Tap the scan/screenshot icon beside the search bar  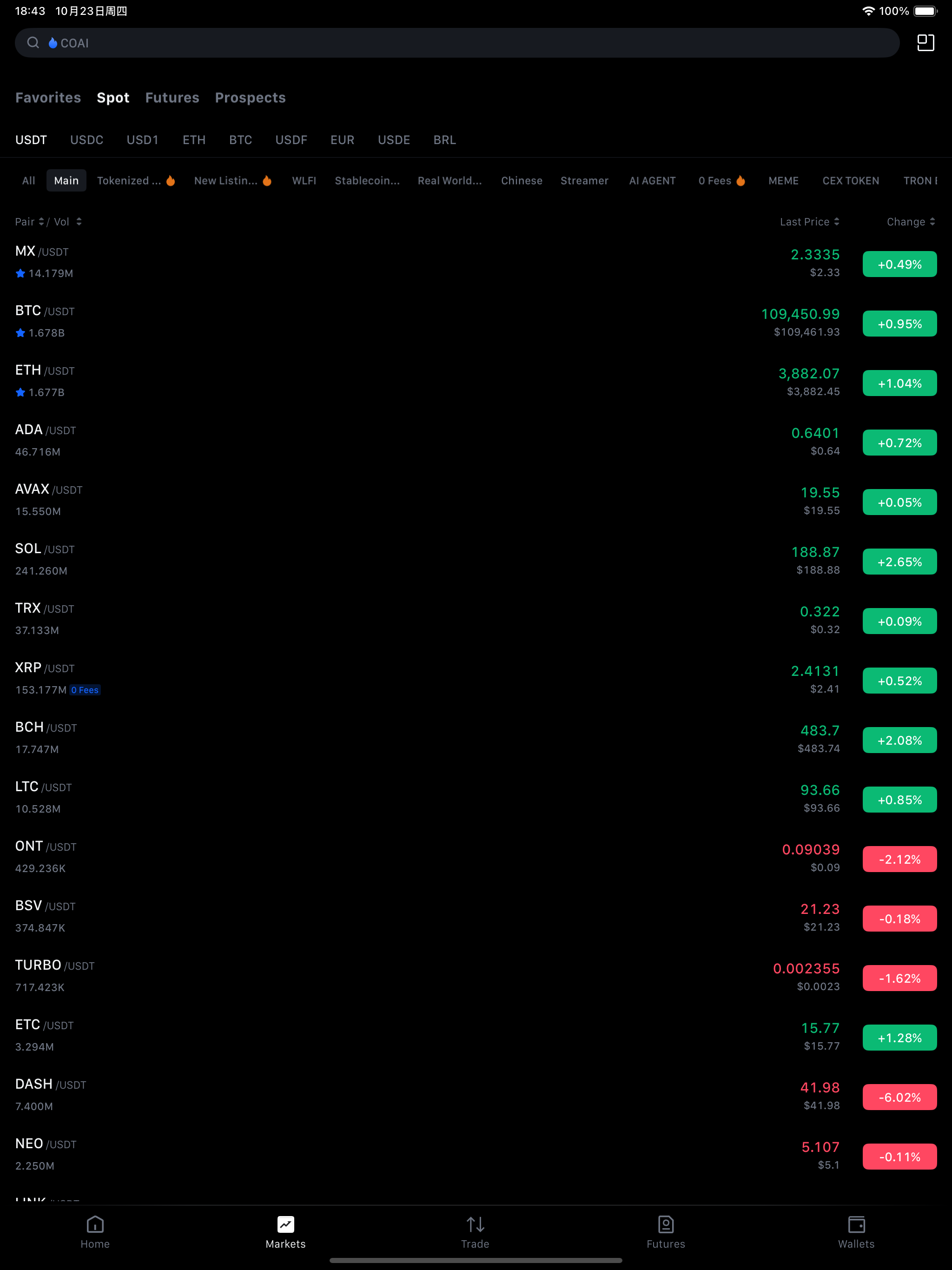click(x=926, y=42)
